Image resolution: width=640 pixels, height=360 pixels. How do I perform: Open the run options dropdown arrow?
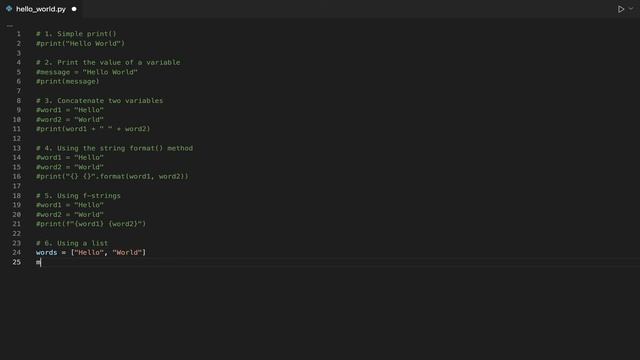[631, 9]
